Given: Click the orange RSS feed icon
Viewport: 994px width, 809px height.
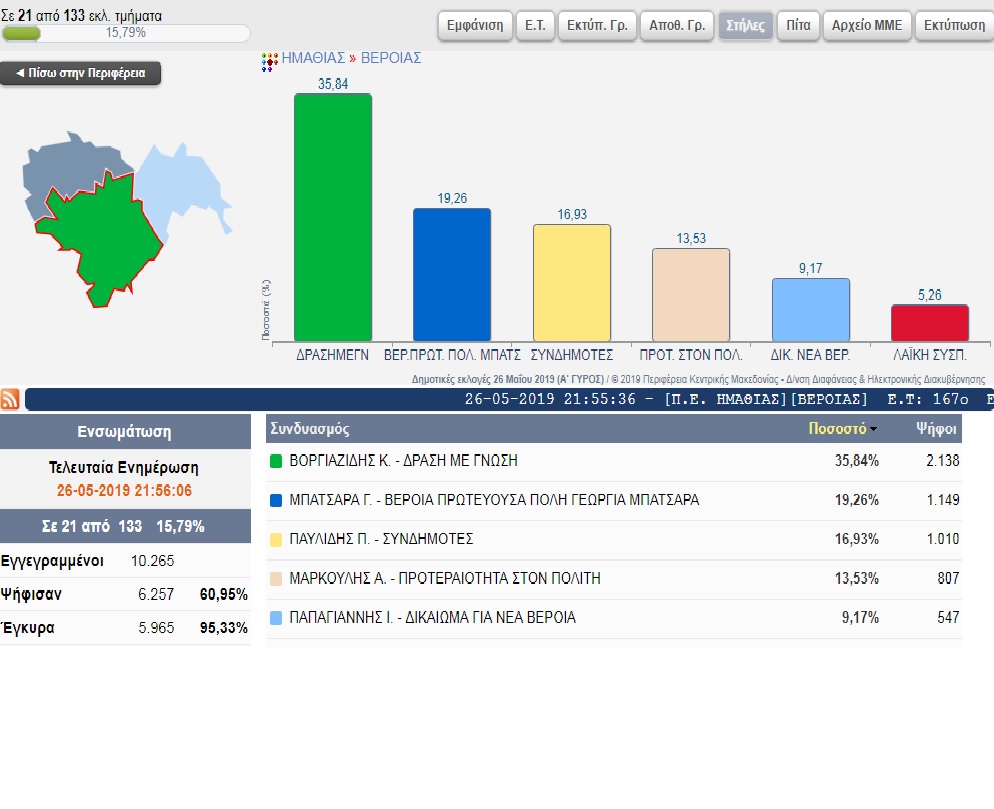Looking at the screenshot, I should (10, 399).
